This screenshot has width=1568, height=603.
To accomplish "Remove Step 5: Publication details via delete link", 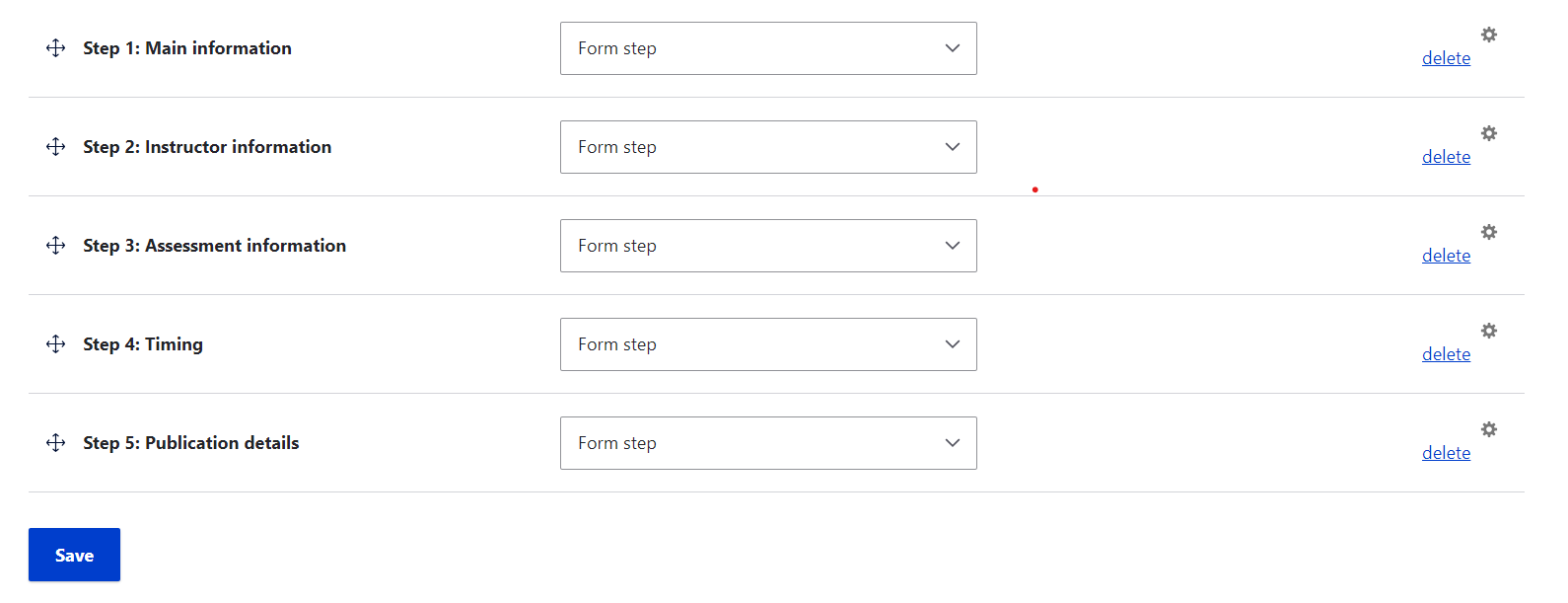I will point(1446,452).
